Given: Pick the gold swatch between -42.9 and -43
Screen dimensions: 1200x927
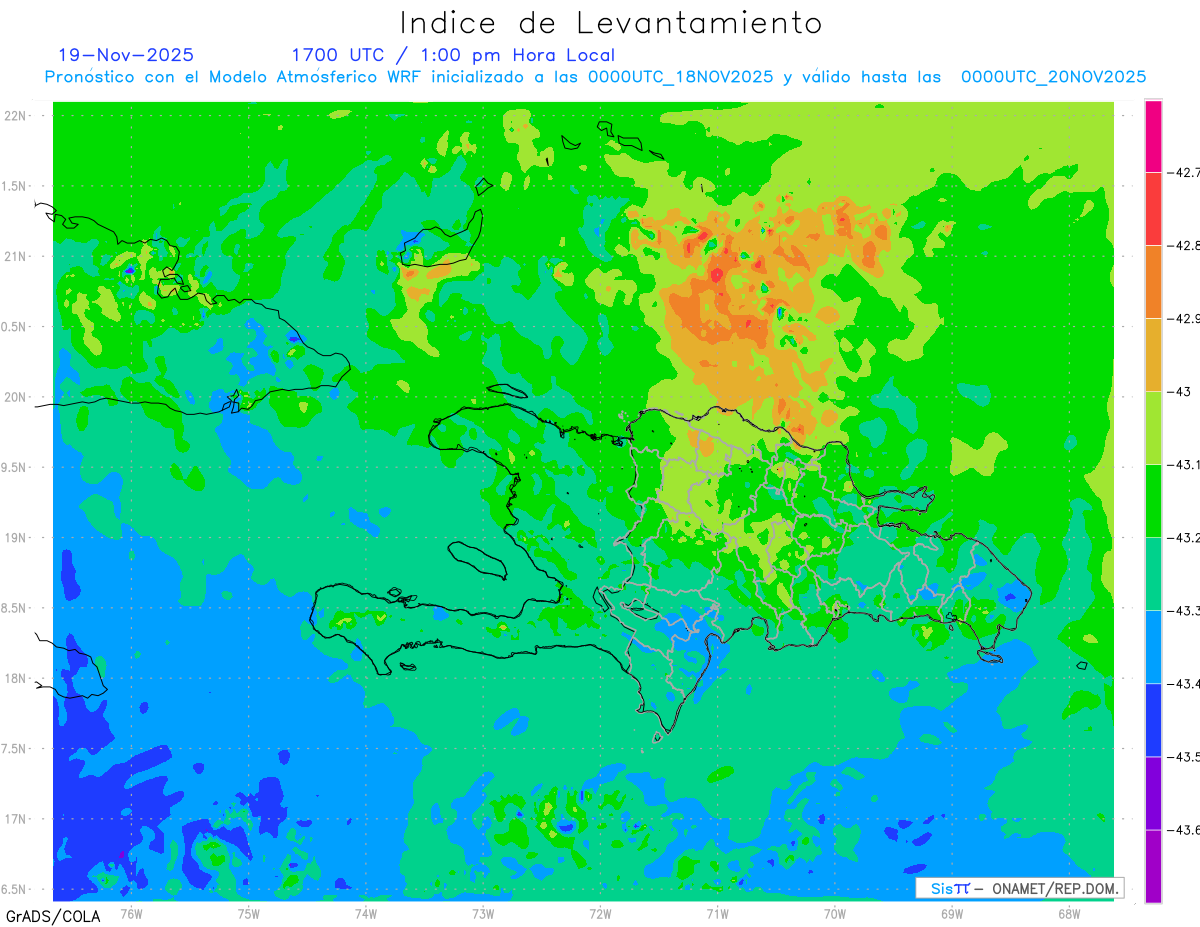Looking at the screenshot, I should coord(1153,355).
